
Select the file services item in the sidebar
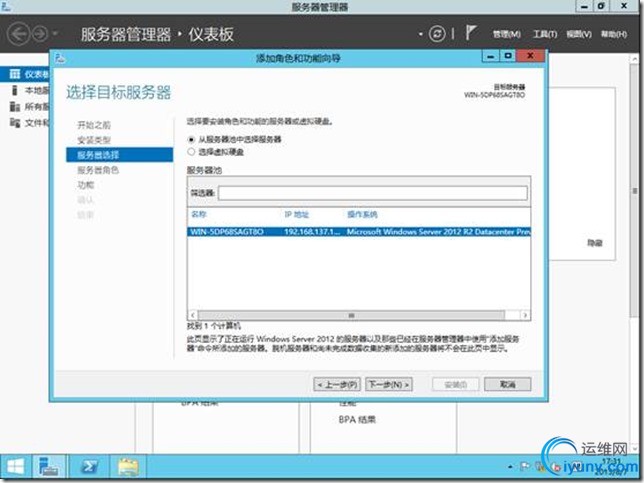point(25,122)
